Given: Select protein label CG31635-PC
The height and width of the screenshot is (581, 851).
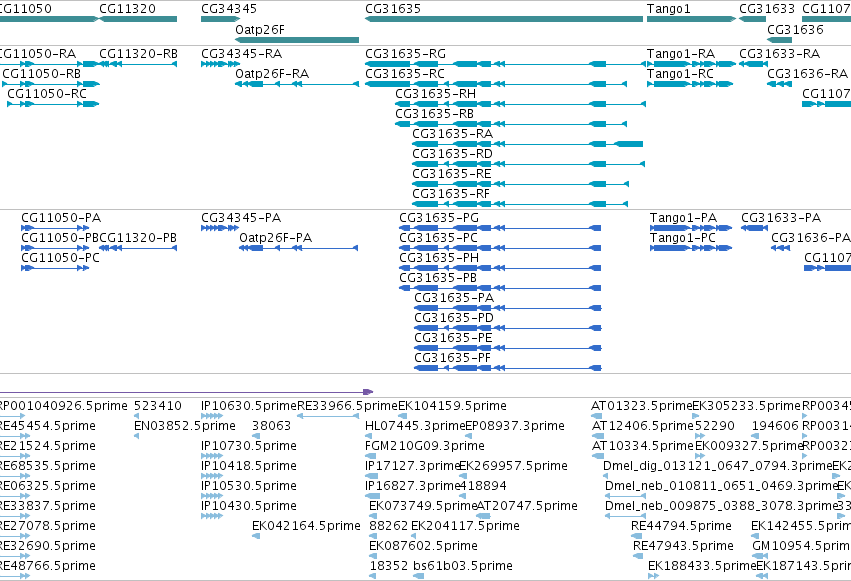Looking at the screenshot, I should (439, 238).
